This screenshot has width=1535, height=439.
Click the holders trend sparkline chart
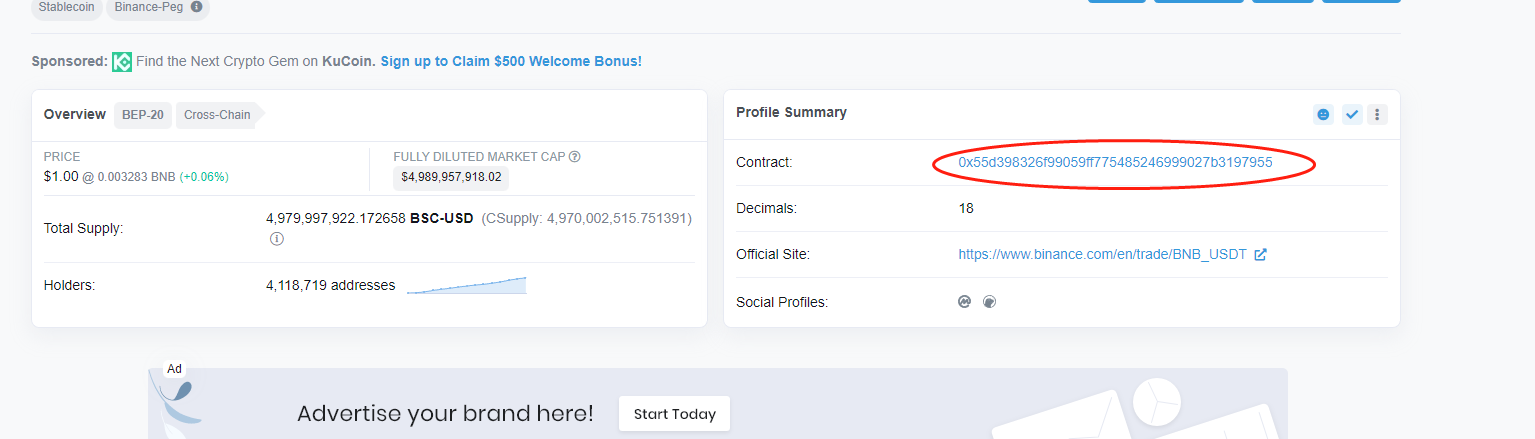[466, 285]
